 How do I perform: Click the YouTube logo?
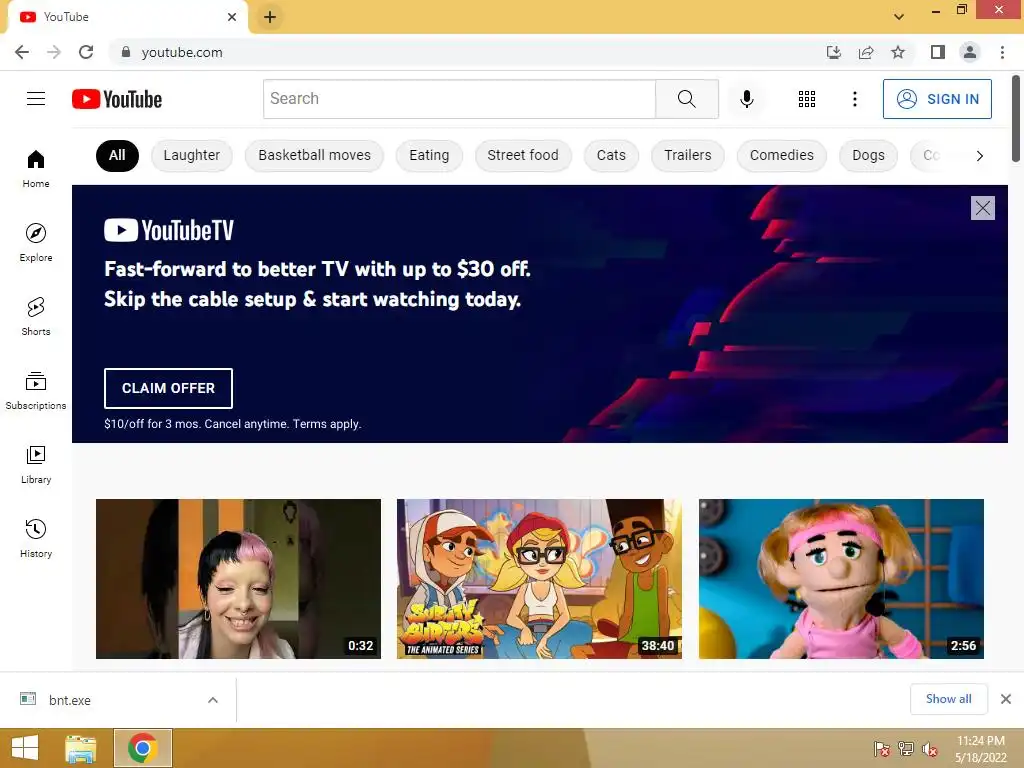(117, 99)
